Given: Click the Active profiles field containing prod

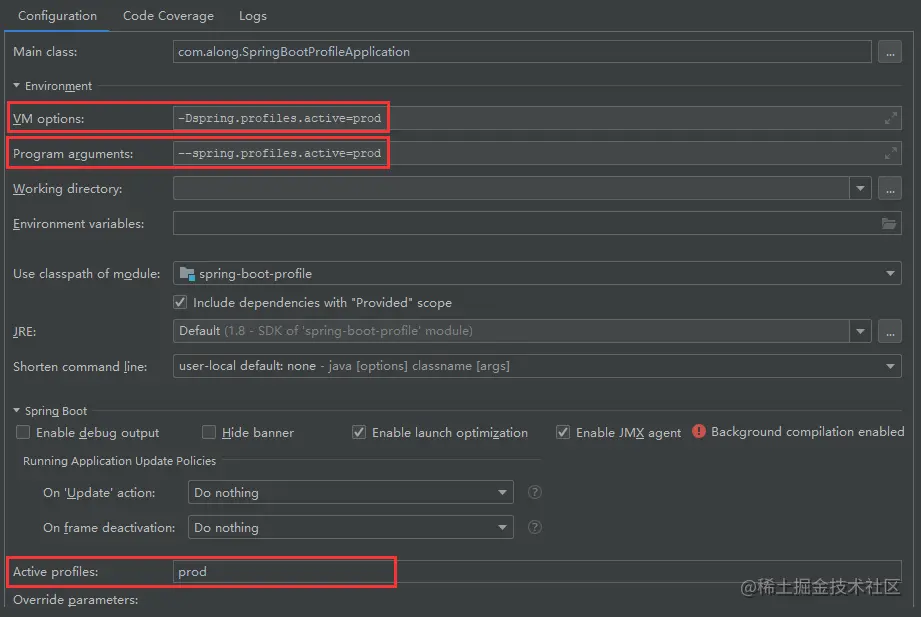Looking at the screenshot, I should pos(537,571).
